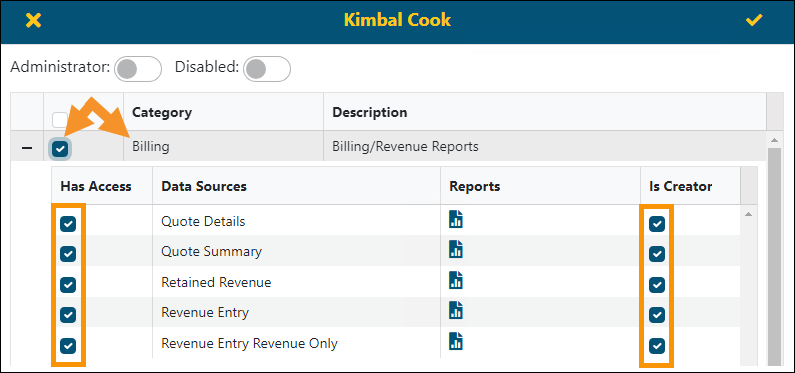This screenshot has height=373, width=795.
Task: Click the Category column header
Action: point(223,112)
